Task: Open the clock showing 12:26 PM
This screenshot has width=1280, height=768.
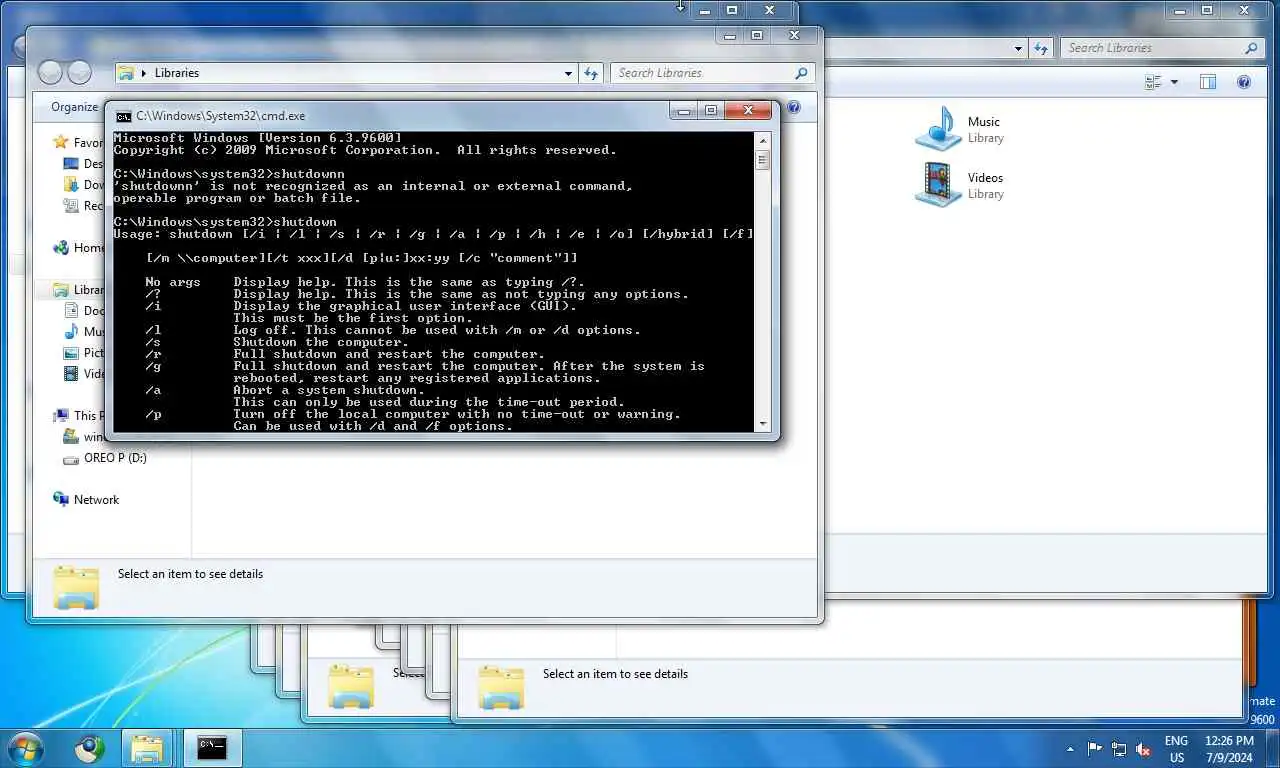Action: (1229, 749)
